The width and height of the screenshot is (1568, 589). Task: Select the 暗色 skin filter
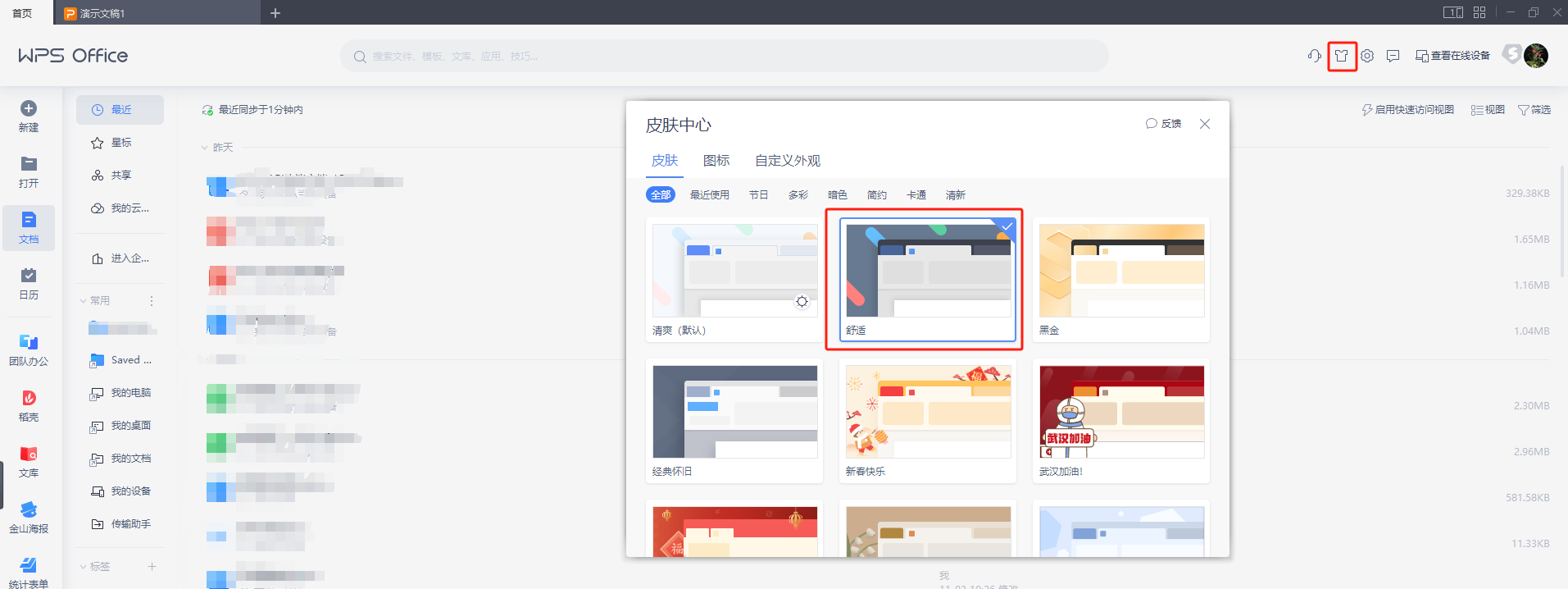pos(838,195)
